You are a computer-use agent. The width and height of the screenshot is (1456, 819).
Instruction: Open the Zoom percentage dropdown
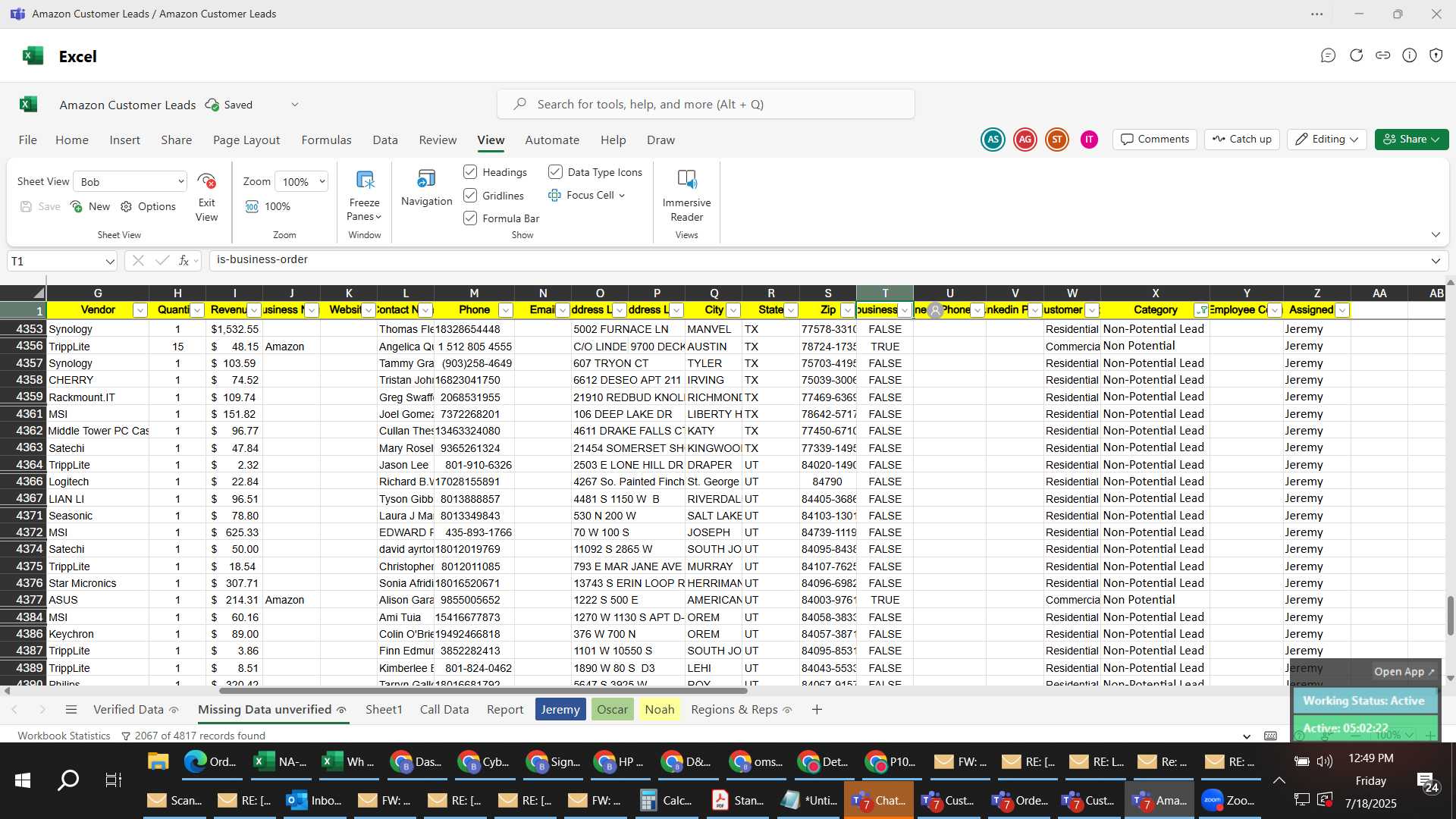(x=302, y=182)
